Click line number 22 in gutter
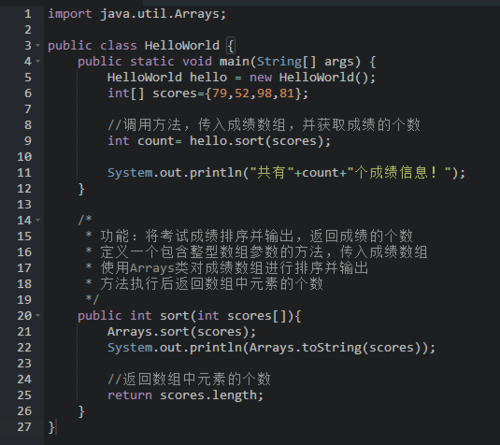This screenshot has width=500, height=445. pyautogui.click(x=24, y=347)
